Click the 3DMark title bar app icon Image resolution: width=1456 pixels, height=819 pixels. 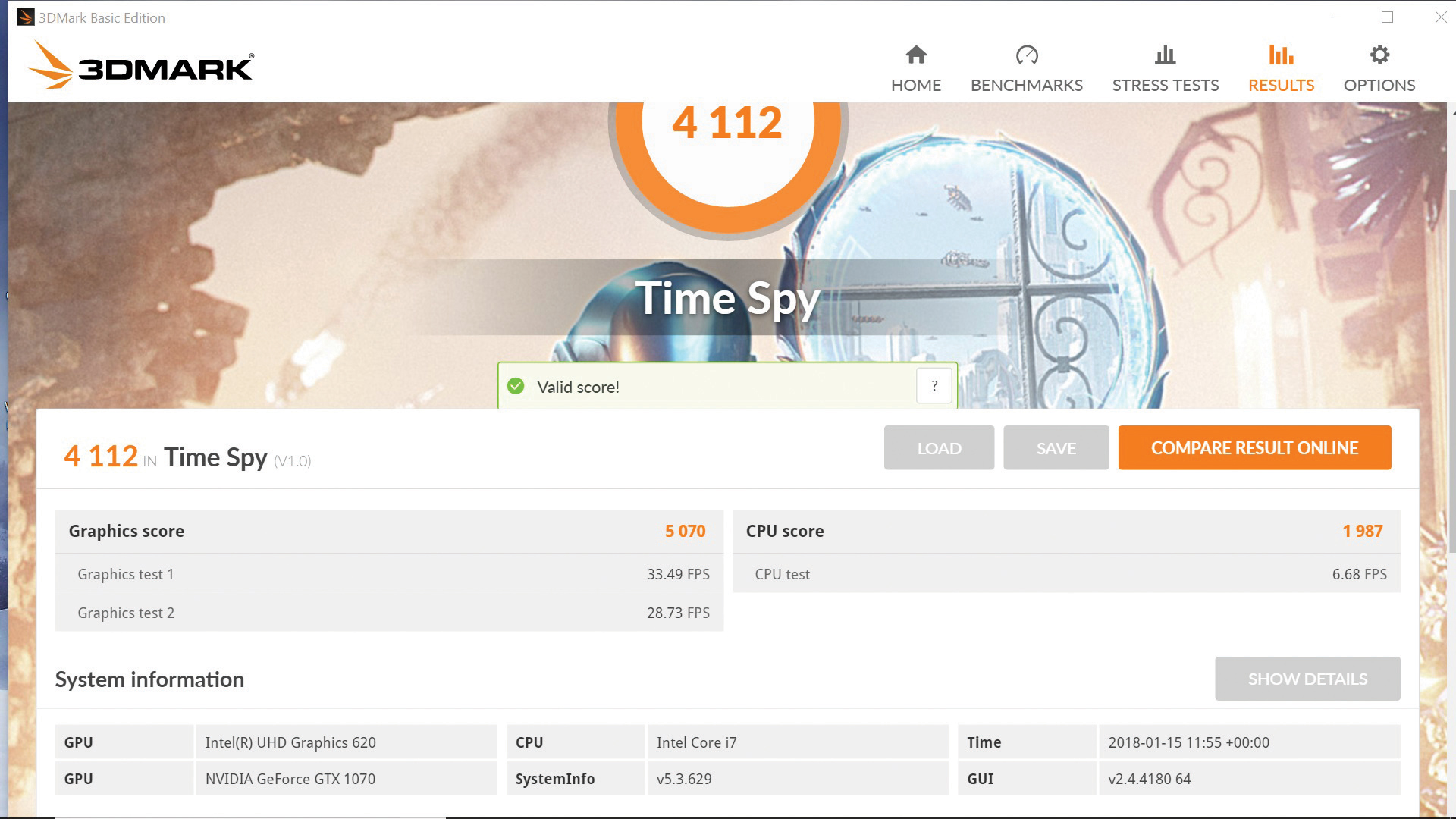click(25, 17)
